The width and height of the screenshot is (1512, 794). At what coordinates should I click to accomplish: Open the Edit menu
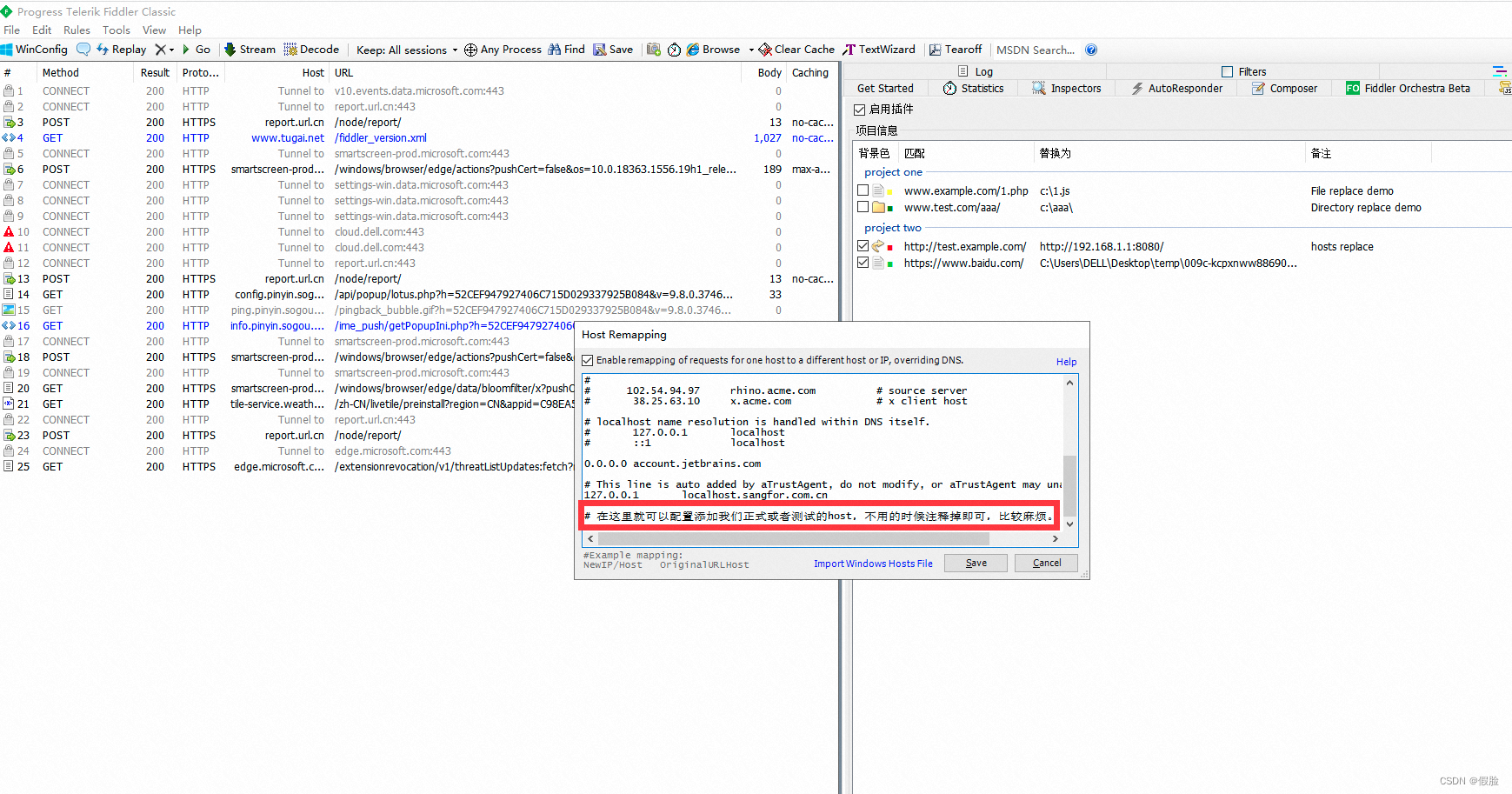point(42,30)
